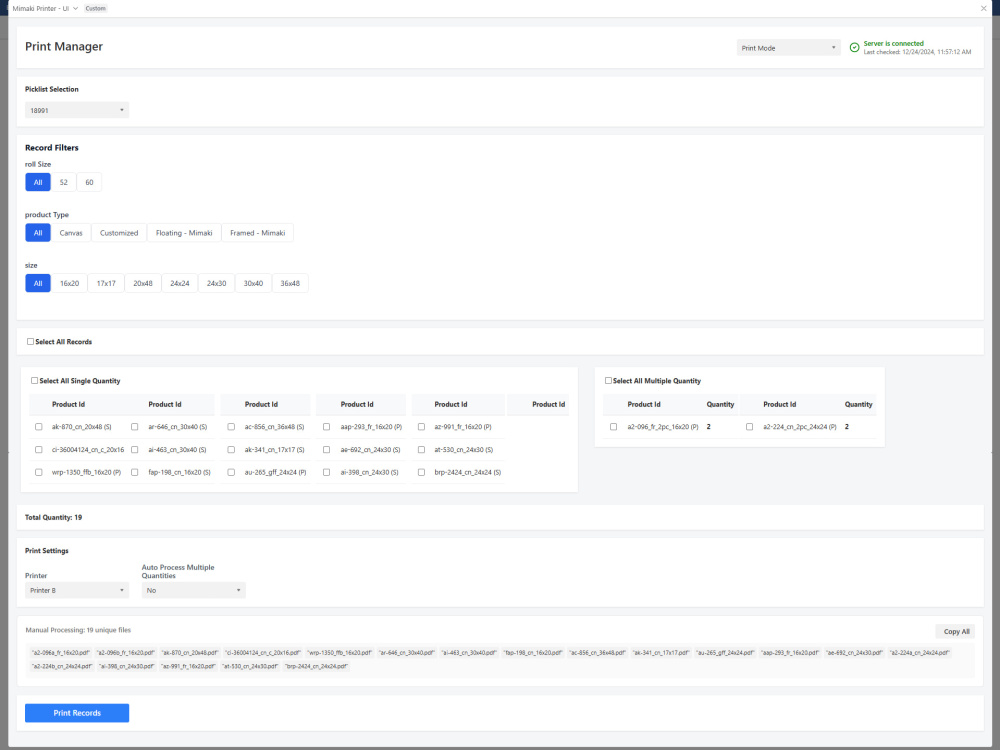1000x750 pixels.
Task: Filter product type by Framed - Mimaki
Action: pyautogui.click(x=258, y=233)
